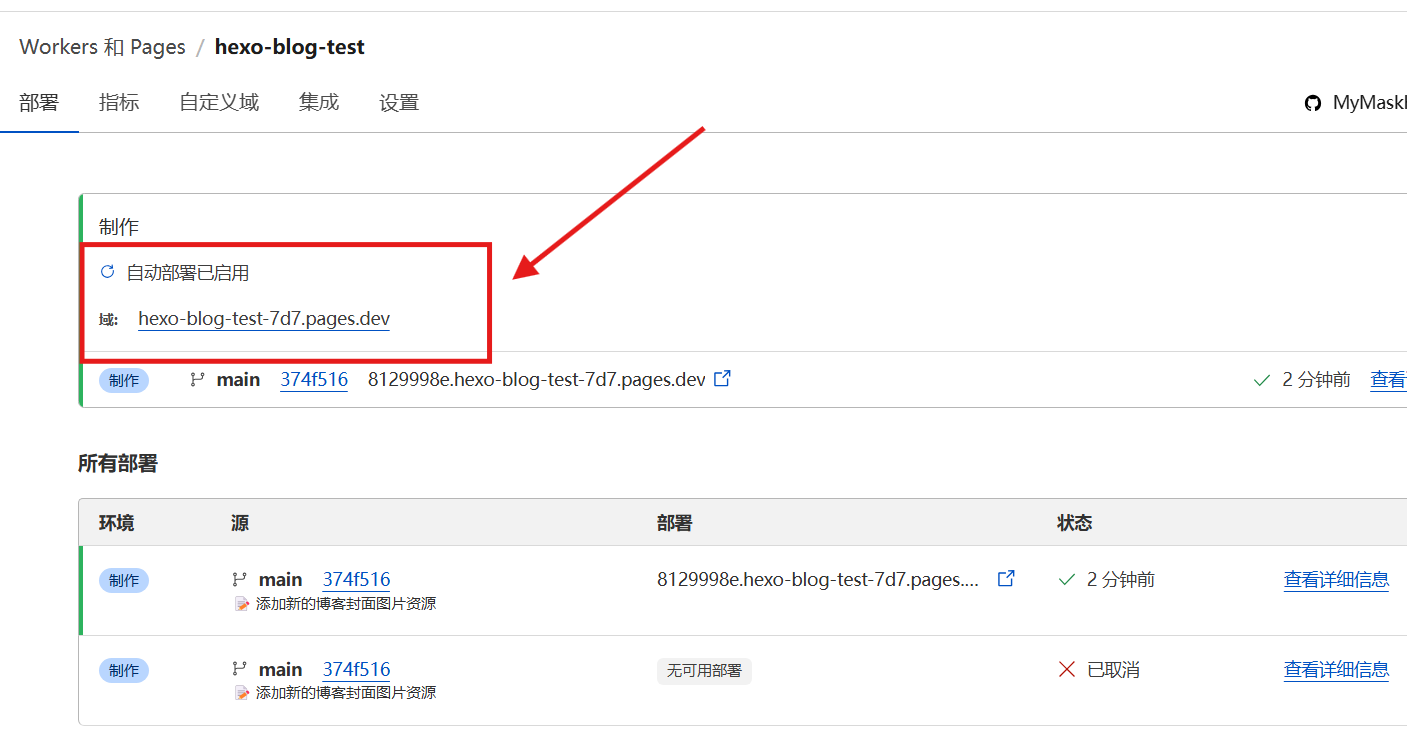
Task: Click the GitHub icon beside MyMask
Action: tap(1313, 103)
